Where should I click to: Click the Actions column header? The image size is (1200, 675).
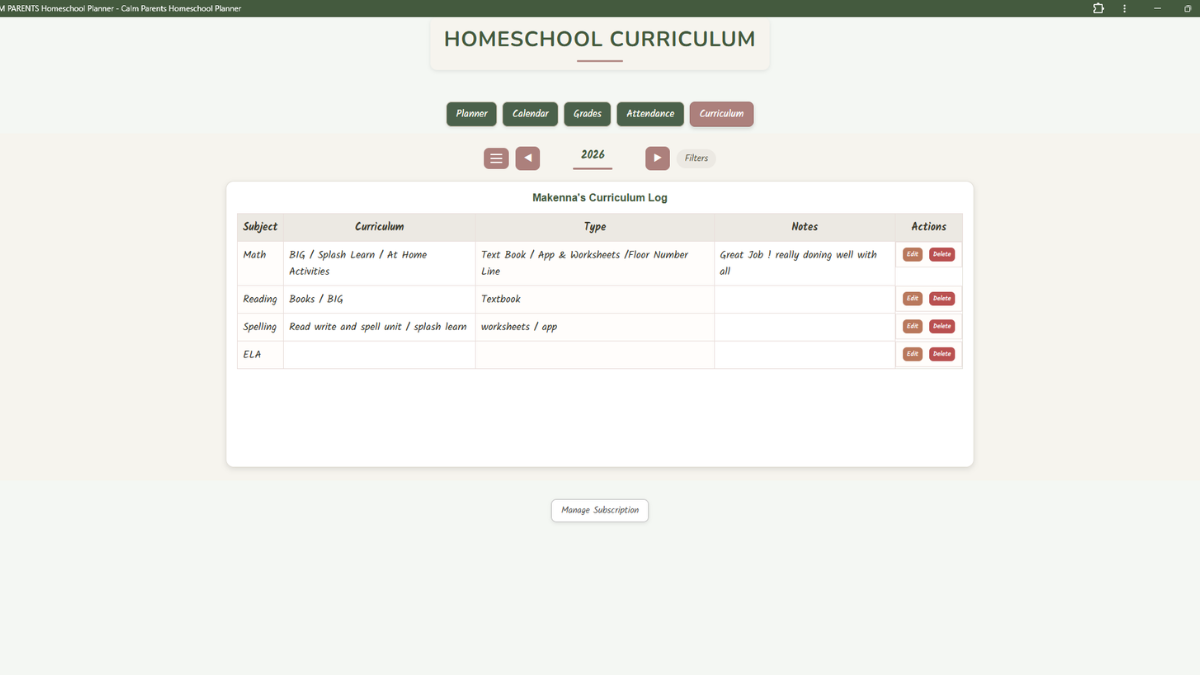(x=929, y=227)
